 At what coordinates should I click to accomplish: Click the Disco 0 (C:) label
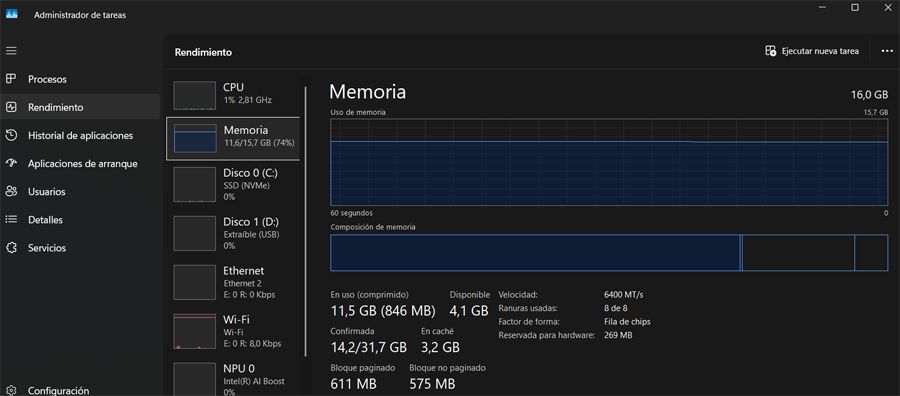251,173
